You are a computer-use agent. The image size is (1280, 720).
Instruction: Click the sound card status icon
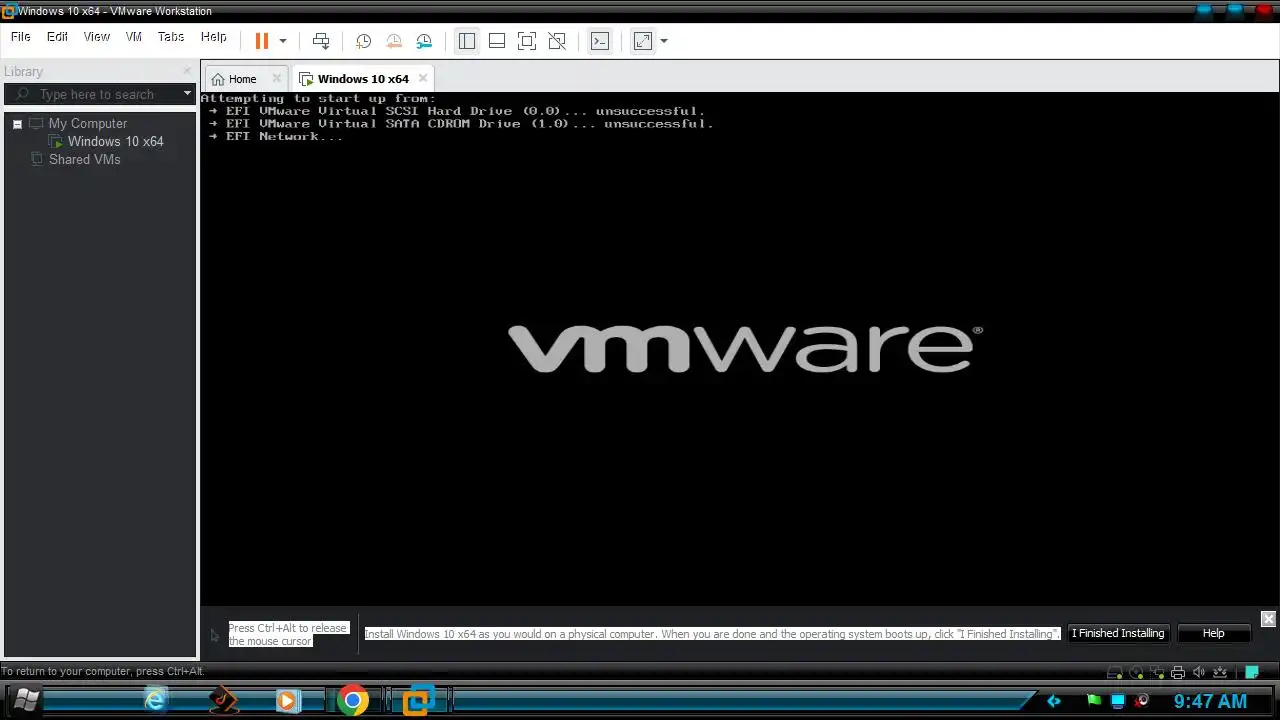pyautogui.click(x=1199, y=673)
